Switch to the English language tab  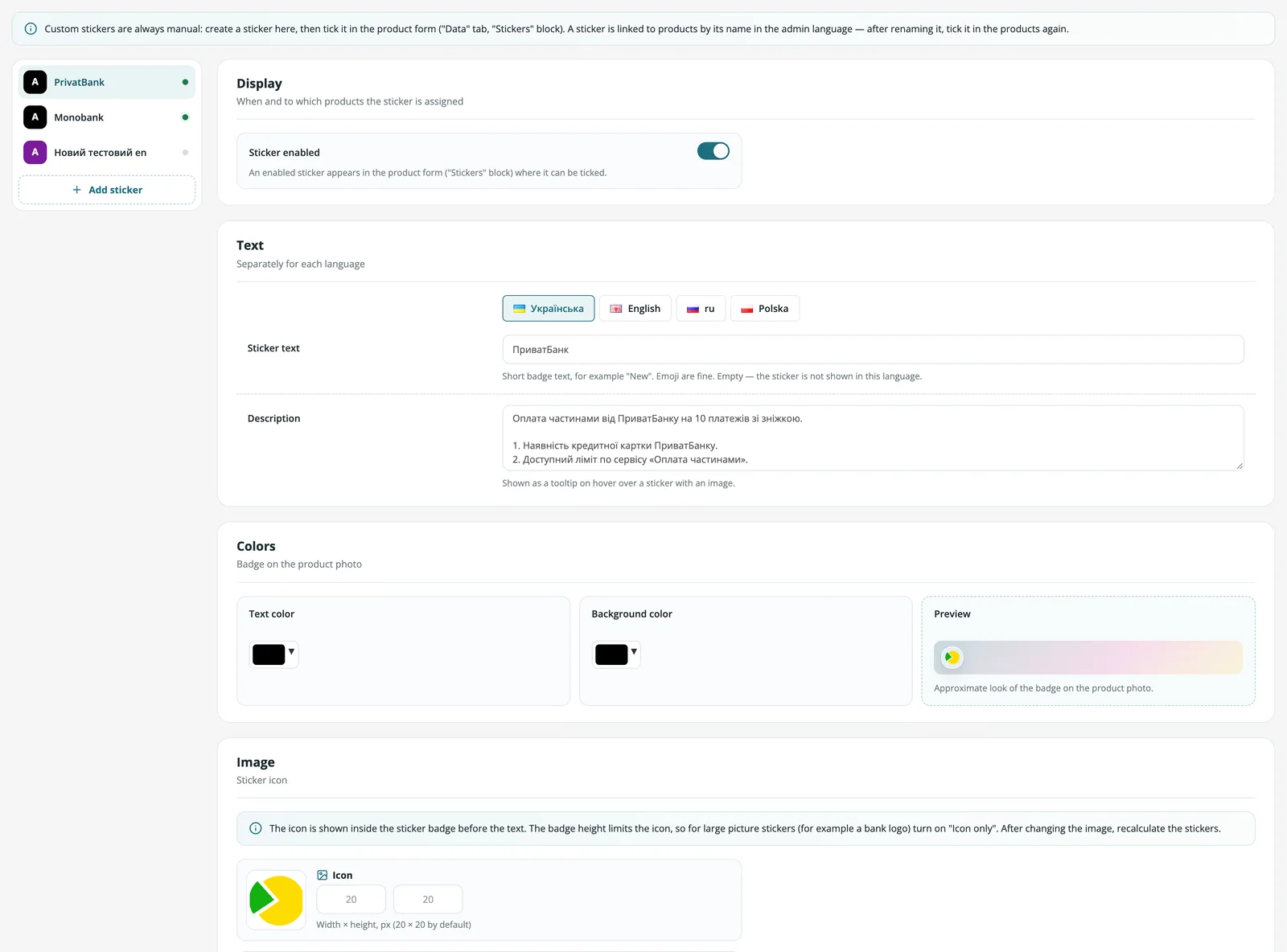pos(635,309)
